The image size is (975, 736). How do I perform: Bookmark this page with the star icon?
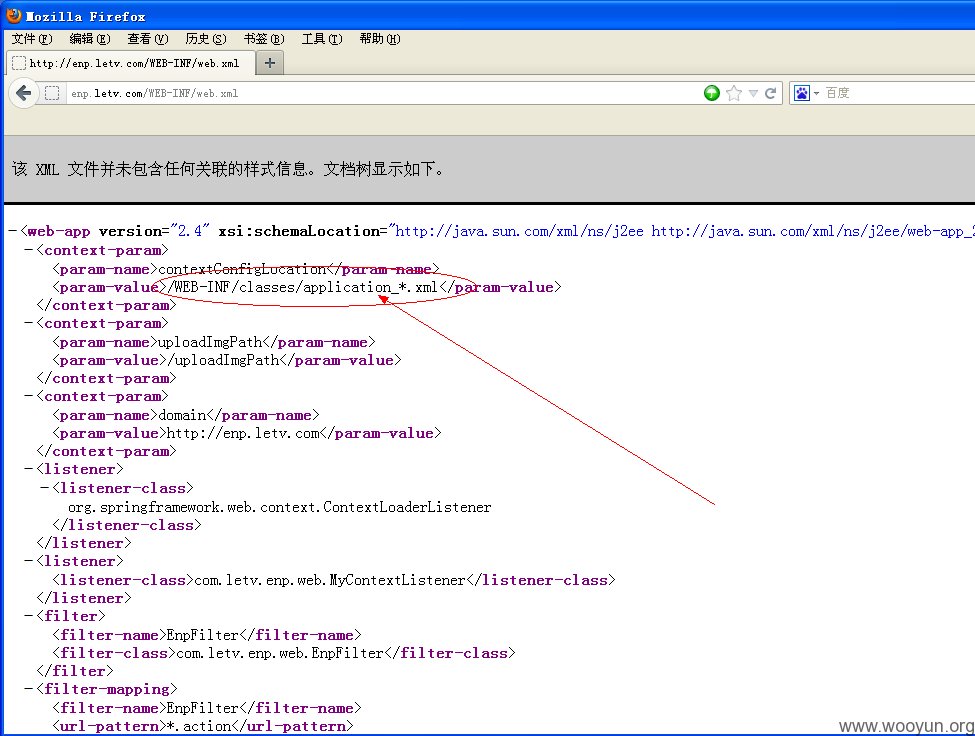pyautogui.click(x=734, y=93)
